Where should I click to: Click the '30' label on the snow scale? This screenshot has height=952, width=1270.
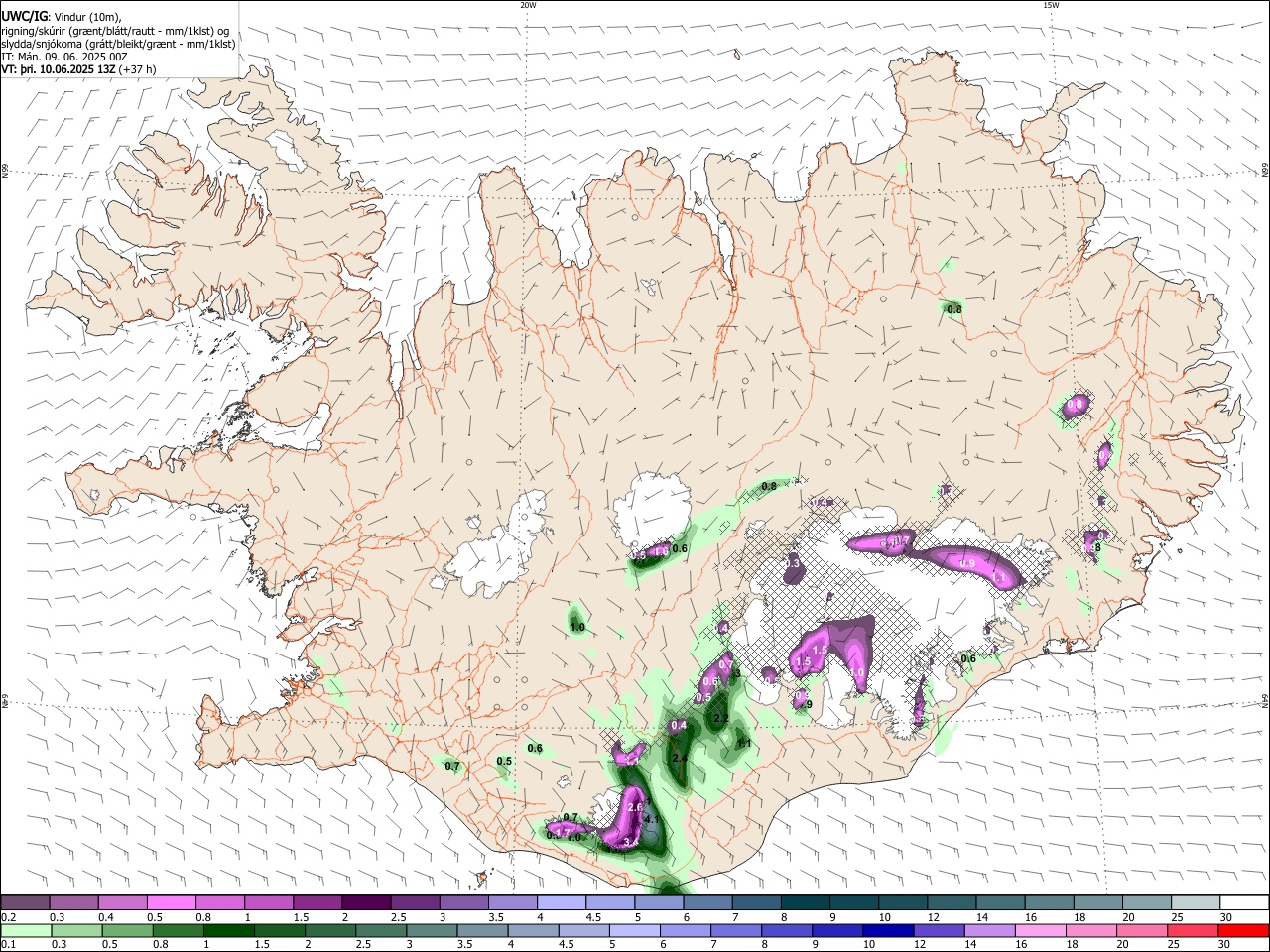coord(1226,917)
